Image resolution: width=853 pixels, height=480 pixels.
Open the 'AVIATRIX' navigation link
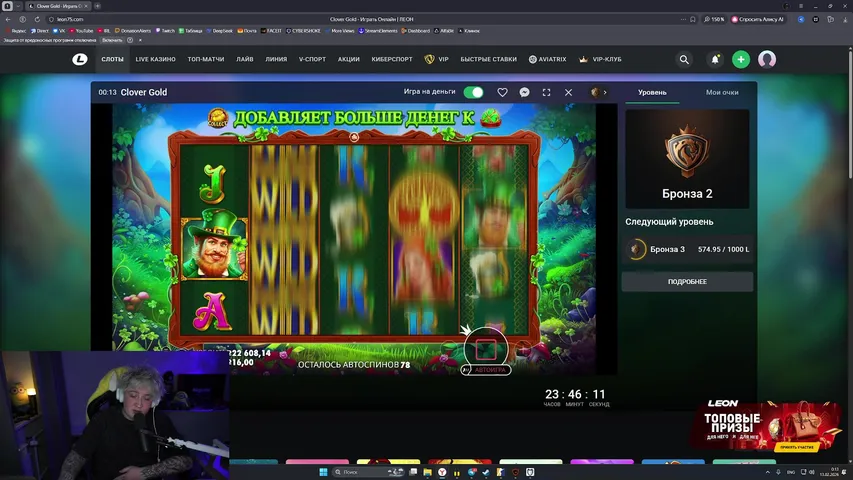point(548,59)
